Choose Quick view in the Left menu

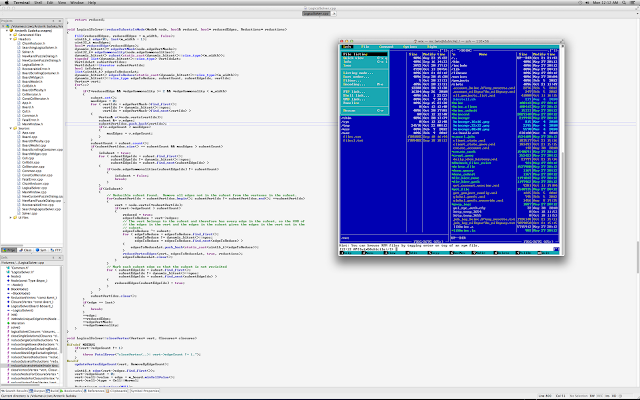365,58
